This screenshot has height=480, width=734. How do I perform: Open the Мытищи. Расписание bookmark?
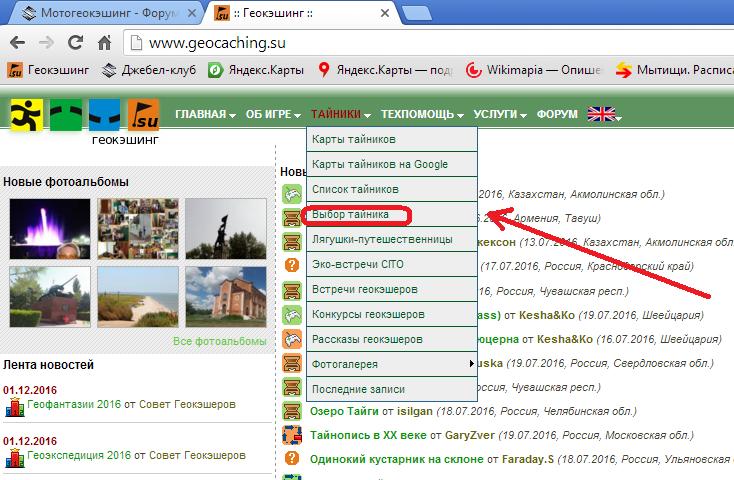674,70
